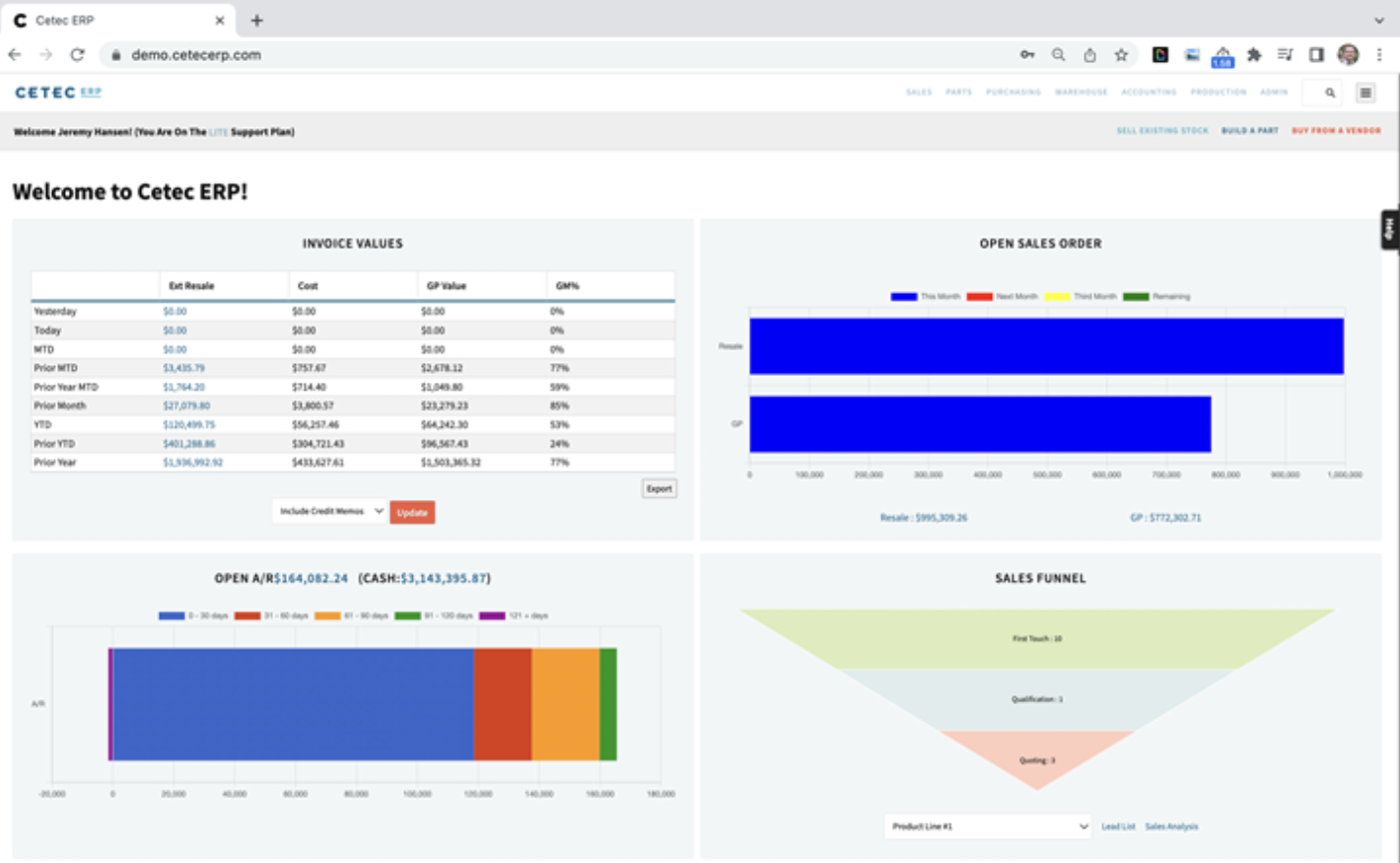Viewport: 1400px width, 863px height.
Task: Open the Chrome side panel icon
Action: (x=1316, y=55)
